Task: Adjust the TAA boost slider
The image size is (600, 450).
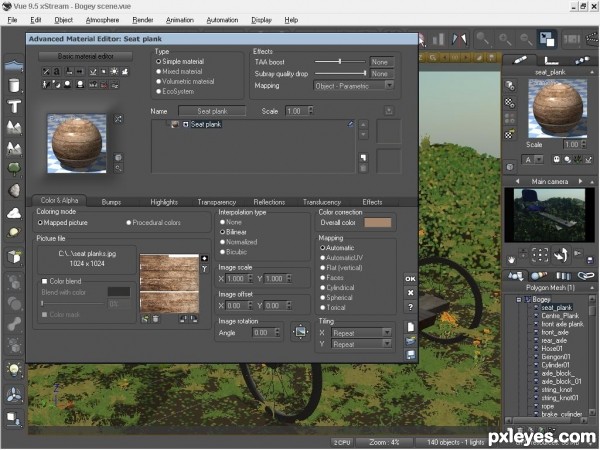Action: click(340, 61)
